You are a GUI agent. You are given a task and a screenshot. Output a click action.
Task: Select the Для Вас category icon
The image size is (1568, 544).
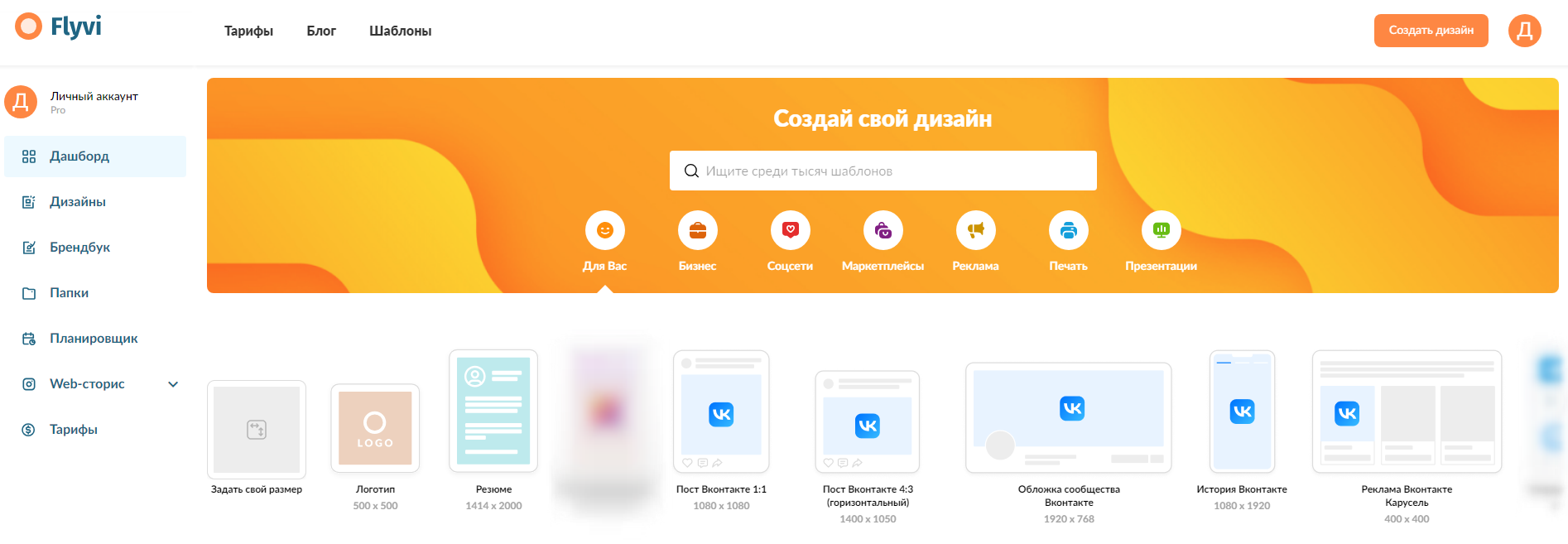[605, 230]
